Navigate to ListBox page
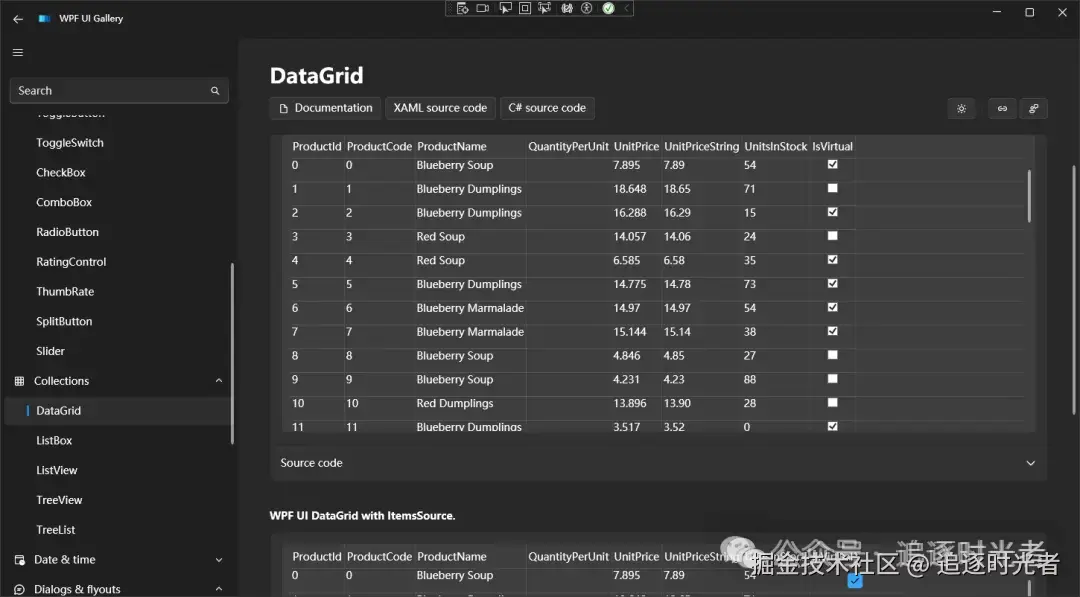This screenshot has width=1080, height=597. (54, 441)
